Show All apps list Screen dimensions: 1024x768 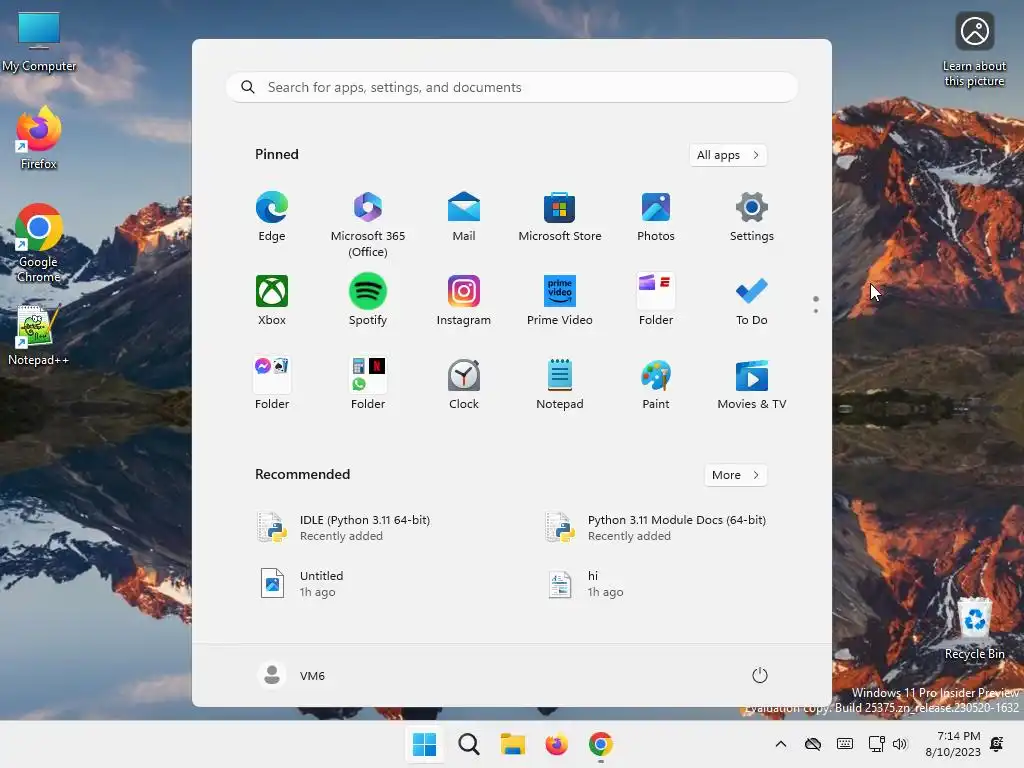[728, 155]
